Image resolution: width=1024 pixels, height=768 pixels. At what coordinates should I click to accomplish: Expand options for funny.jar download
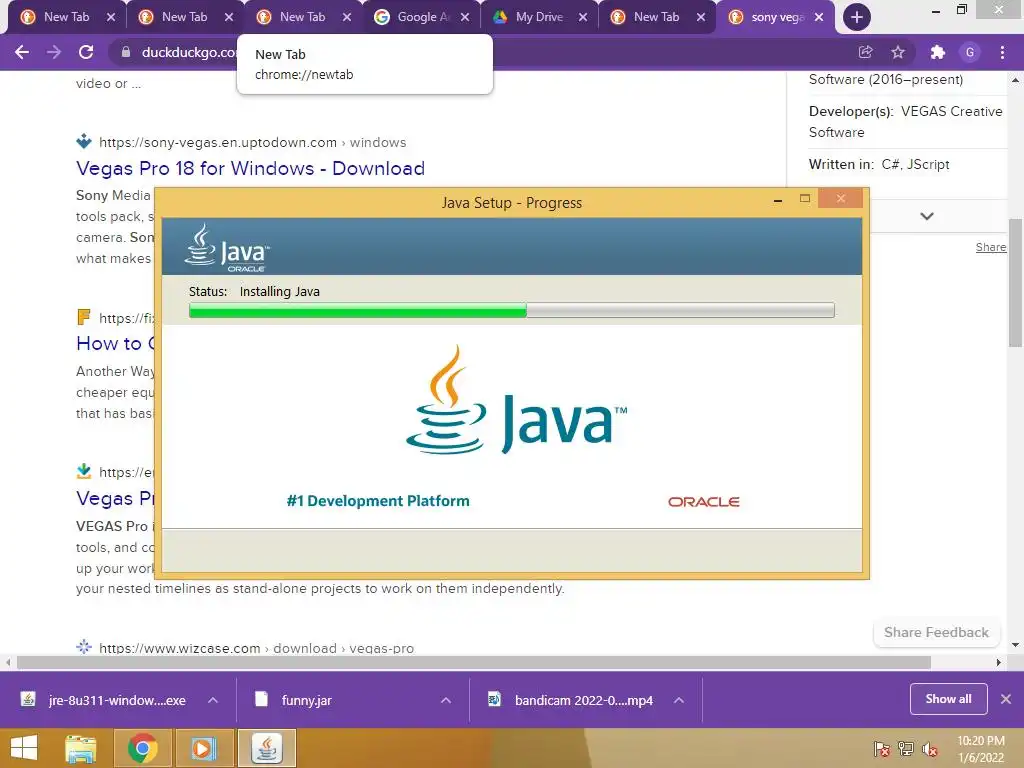click(446, 700)
